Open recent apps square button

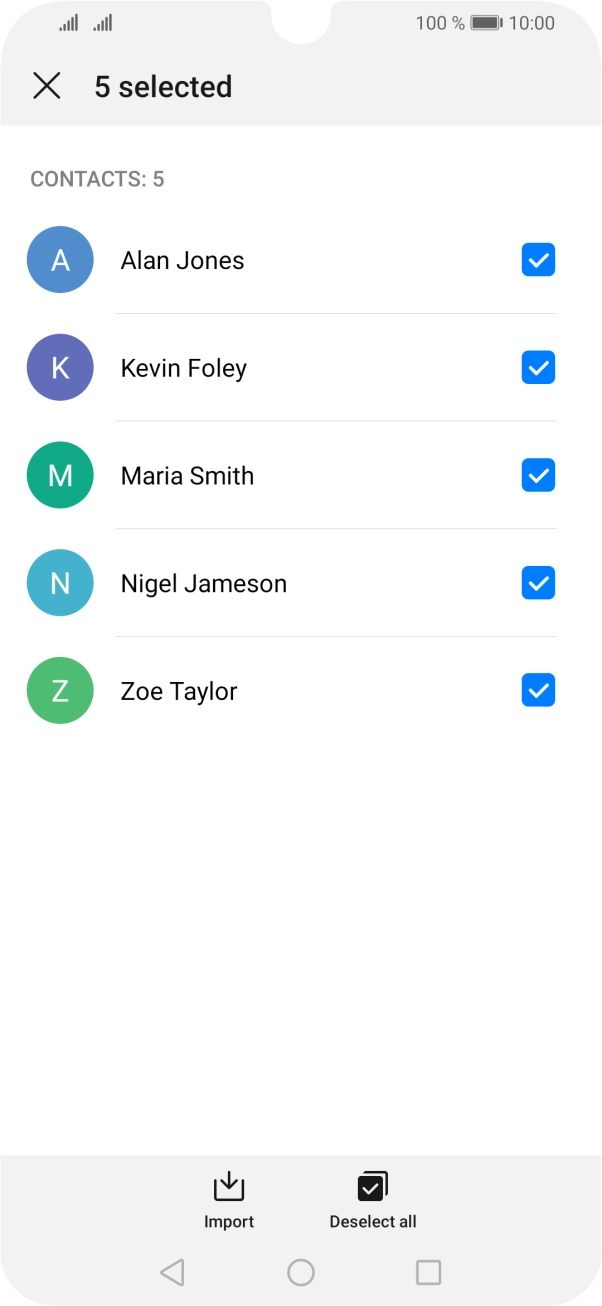coord(428,1272)
